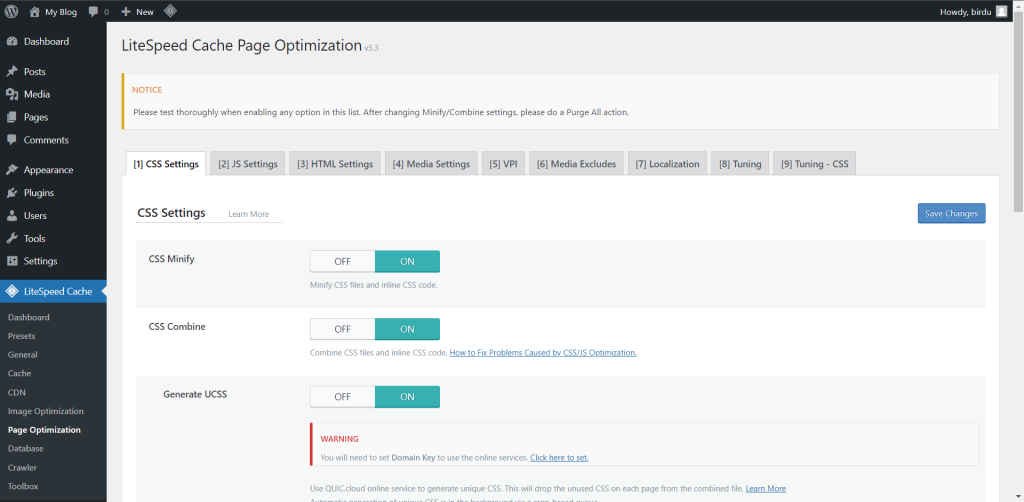Click the page vertical scrollbar thumb
This screenshot has width=1024, height=502.
(x=1018, y=112)
